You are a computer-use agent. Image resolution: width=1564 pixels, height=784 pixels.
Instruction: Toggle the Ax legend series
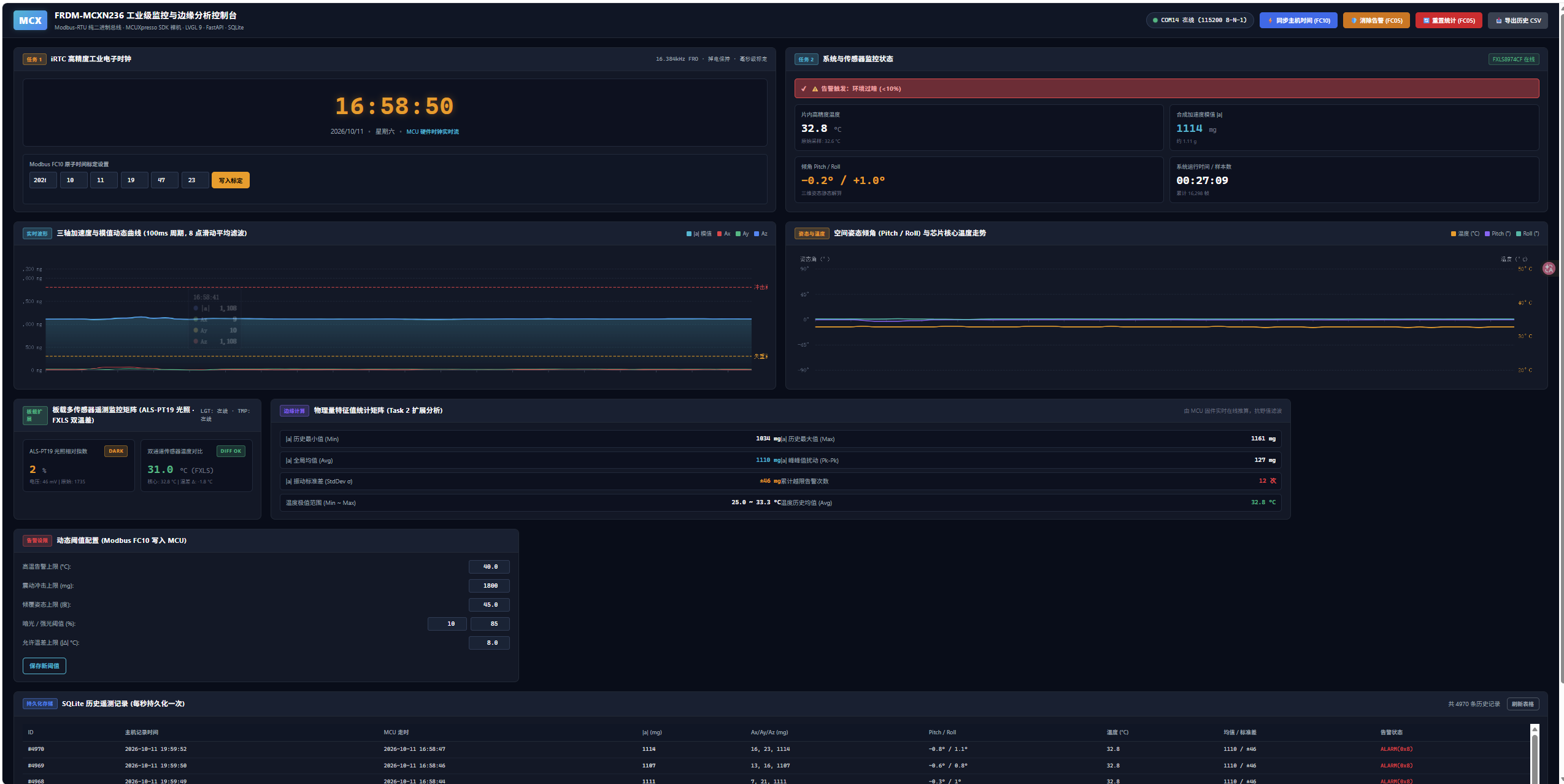tap(724, 234)
